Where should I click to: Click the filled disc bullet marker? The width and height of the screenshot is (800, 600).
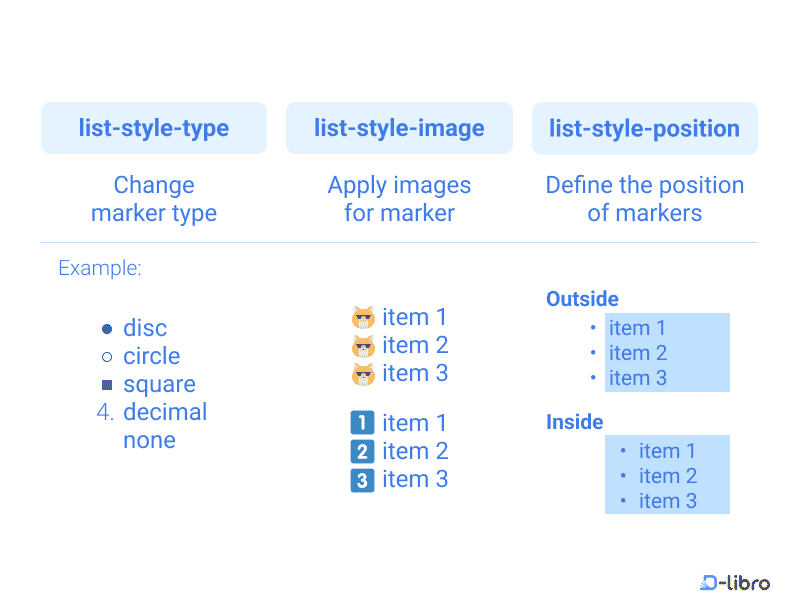107,329
